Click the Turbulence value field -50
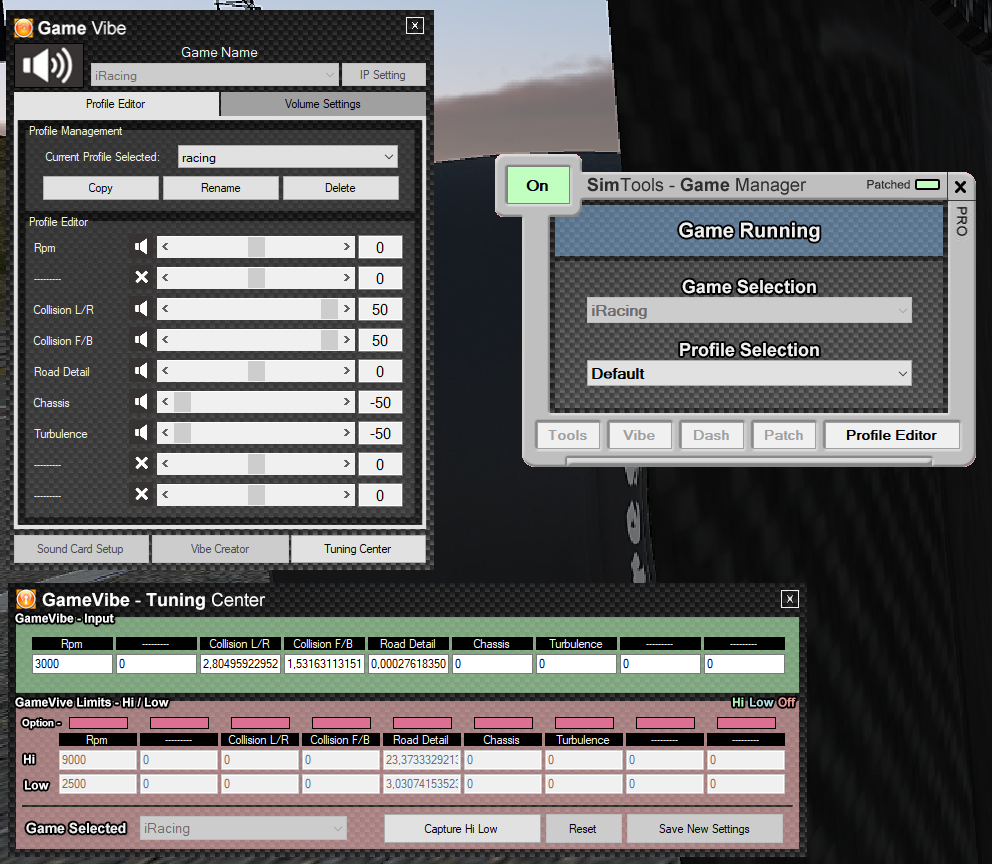Viewport: 992px width, 864px height. [x=380, y=433]
